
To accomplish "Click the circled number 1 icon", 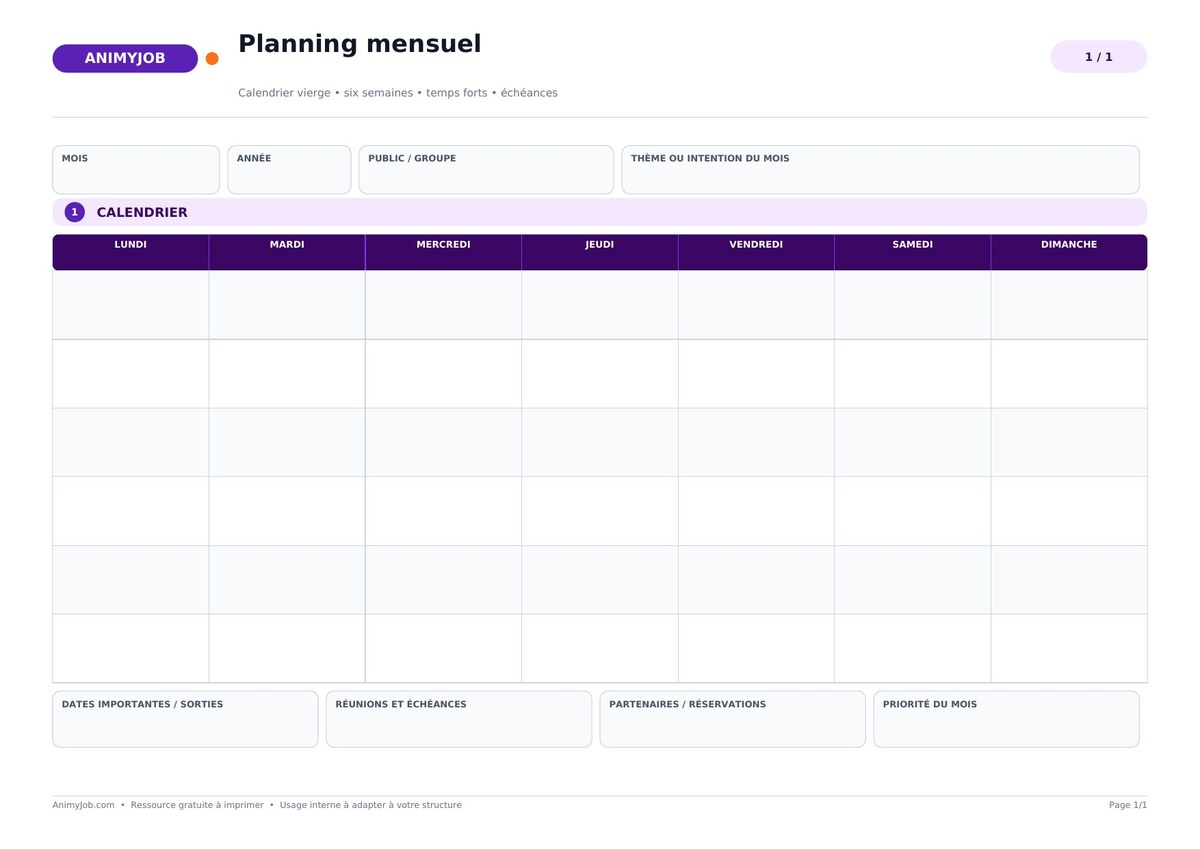I will pyautogui.click(x=75, y=212).
